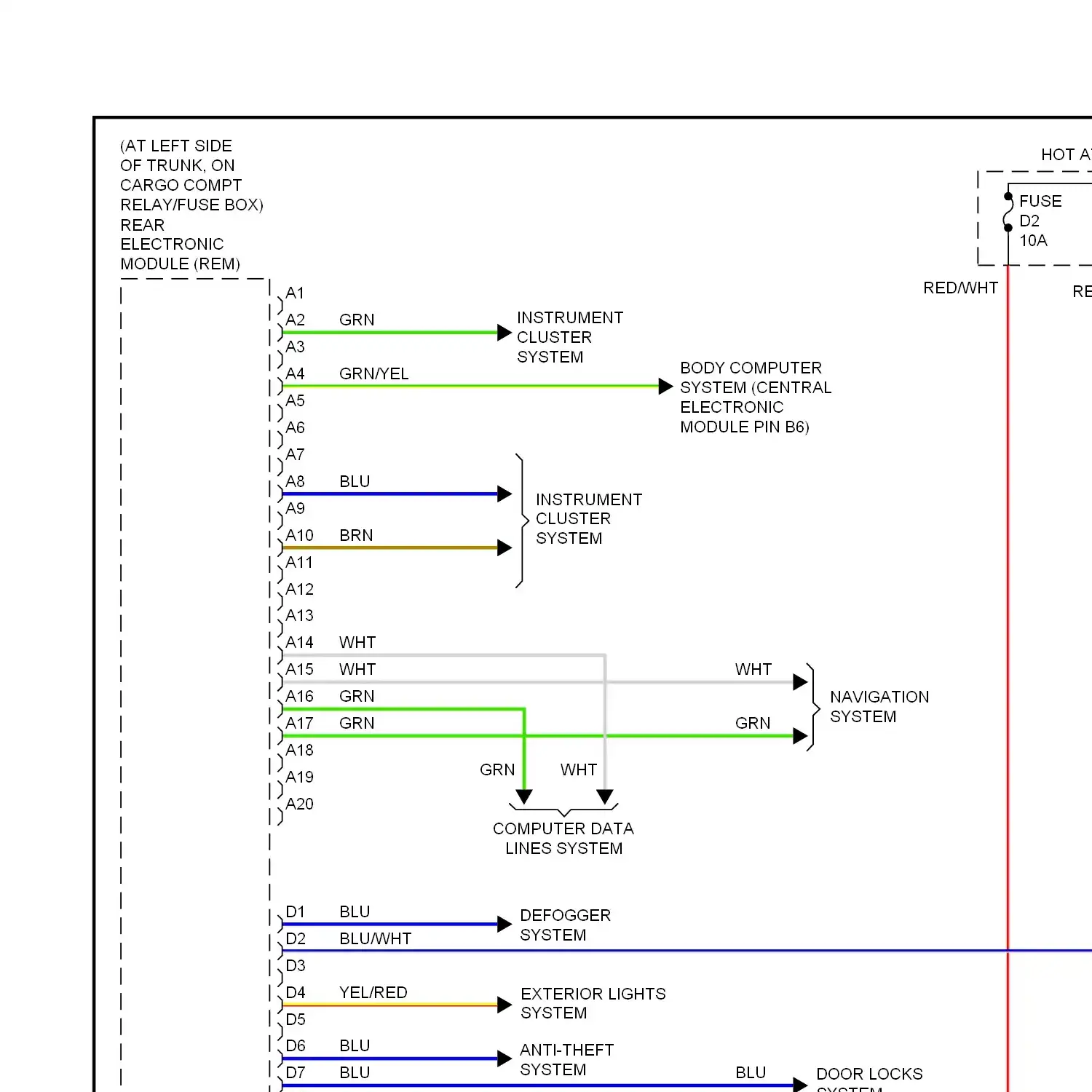Select the A16 pin label

(x=299, y=697)
